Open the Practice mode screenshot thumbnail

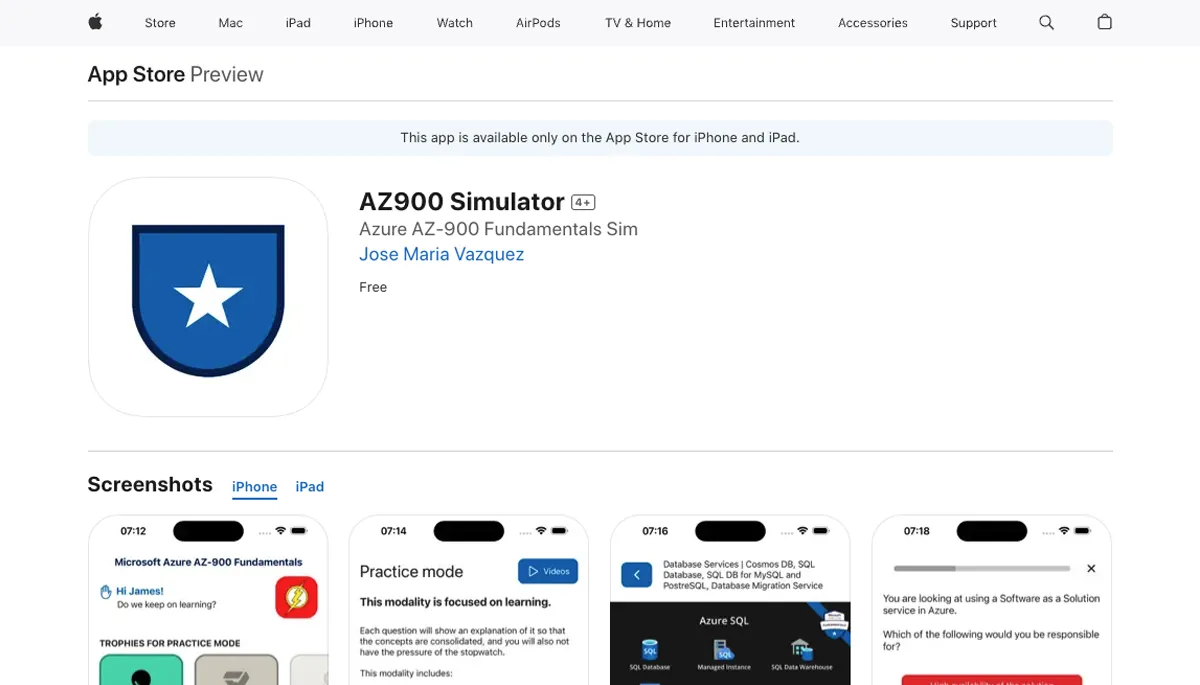tap(468, 600)
